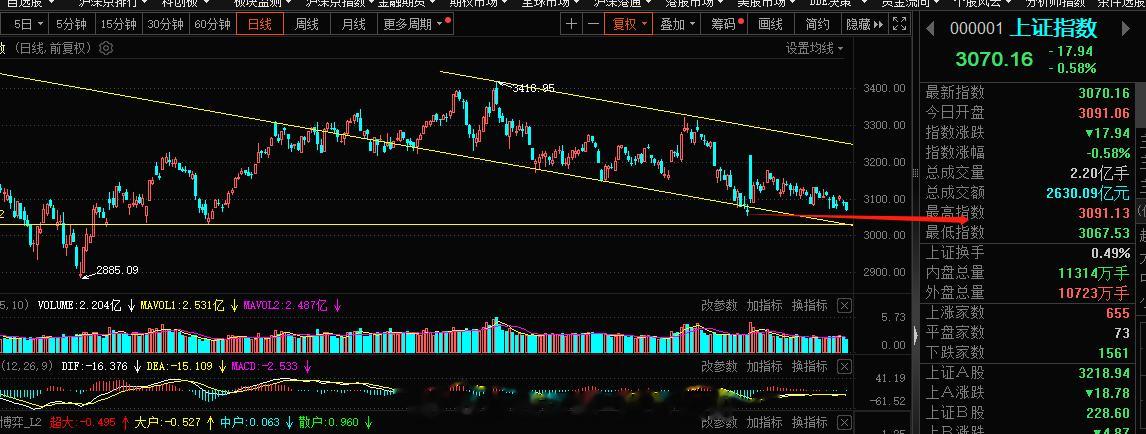
Task: Click the 隐藏 double-arrow button
Action: click(865, 24)
